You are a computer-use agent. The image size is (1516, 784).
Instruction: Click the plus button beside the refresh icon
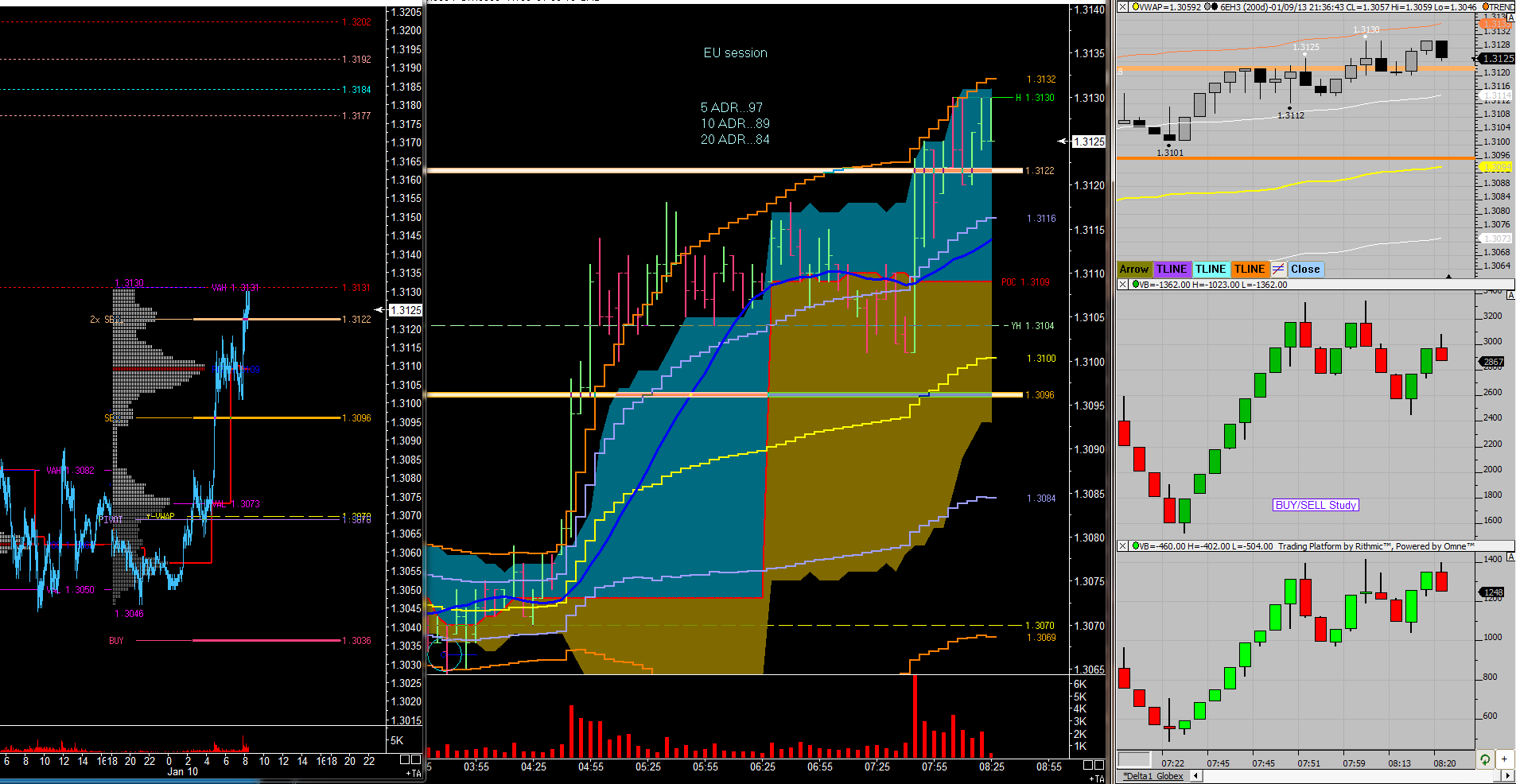point(1505,759)
